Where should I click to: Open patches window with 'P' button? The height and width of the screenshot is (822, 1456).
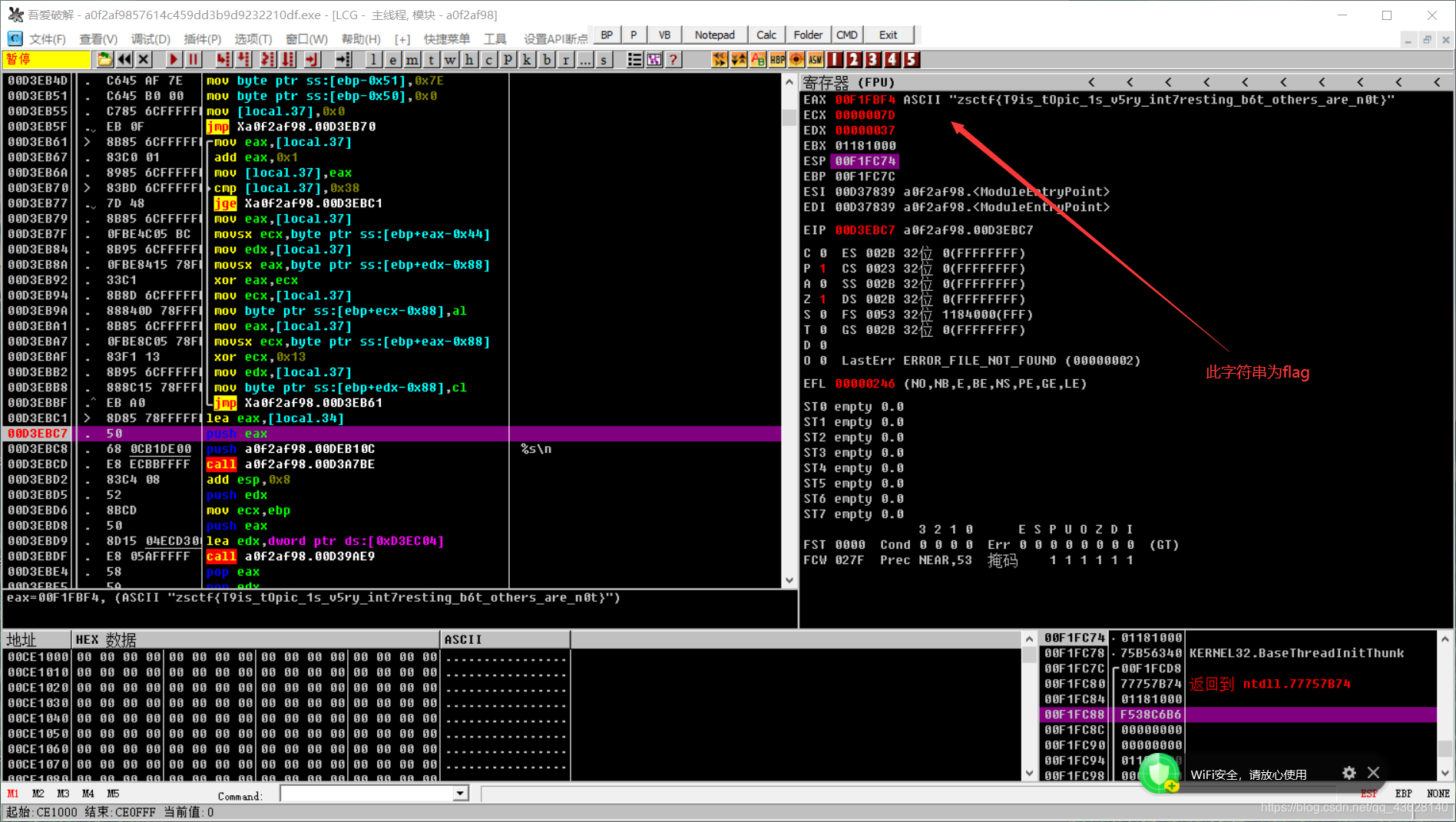508,59
